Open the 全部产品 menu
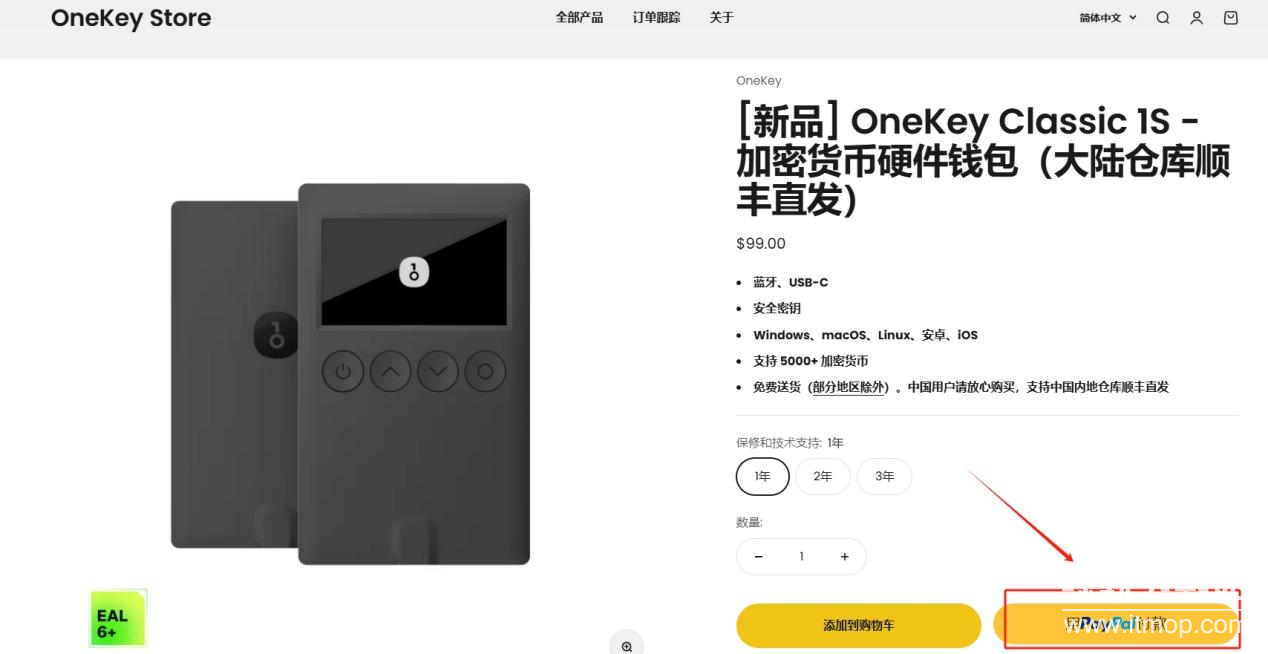Image resolution: width=1268 pixels, height=654 pixels. coord(579,18)
